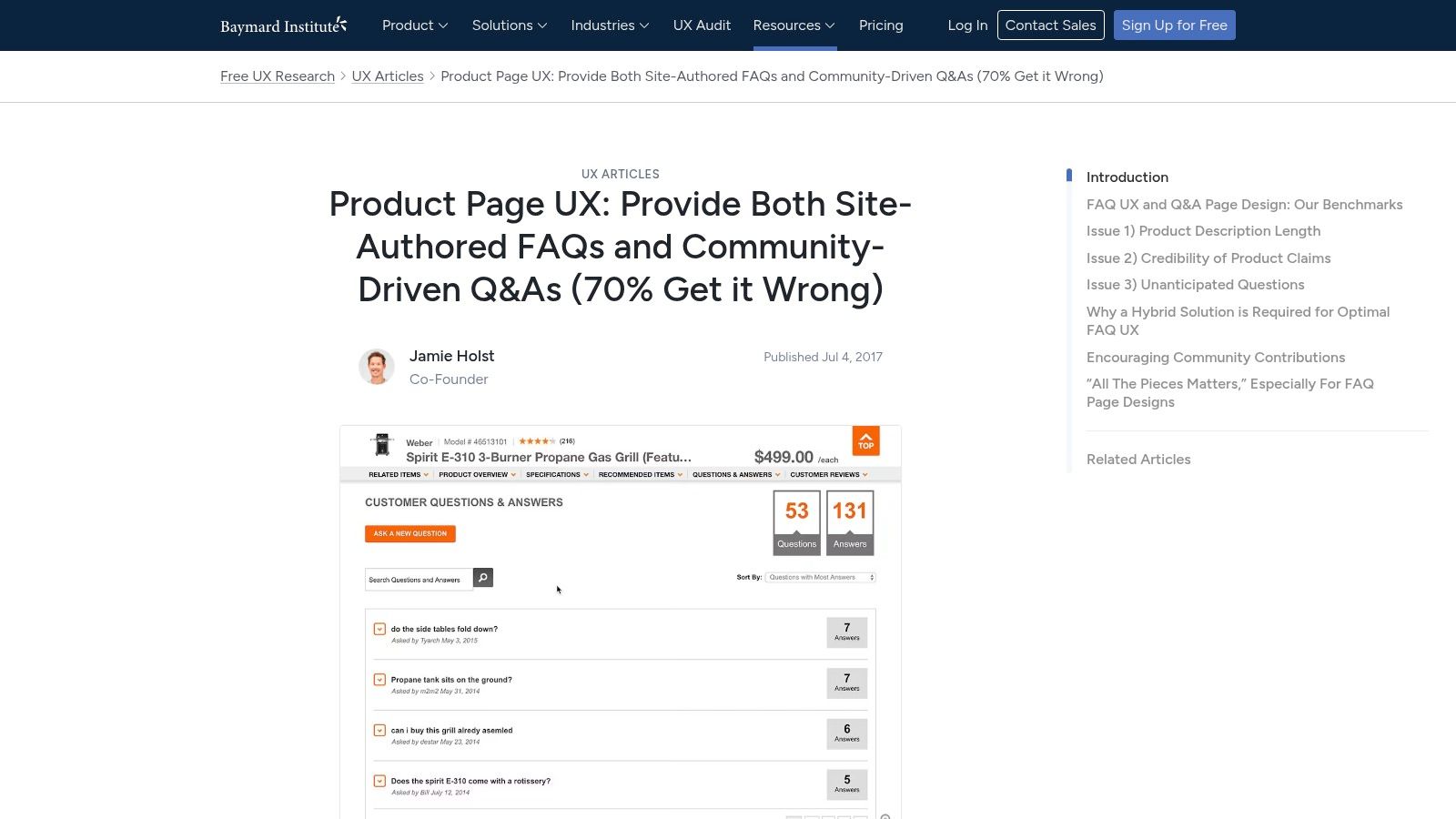Click the Questions & Answers tab in screenshot
This screenshot has width=1456, height=819.
[x=736, y=474]
